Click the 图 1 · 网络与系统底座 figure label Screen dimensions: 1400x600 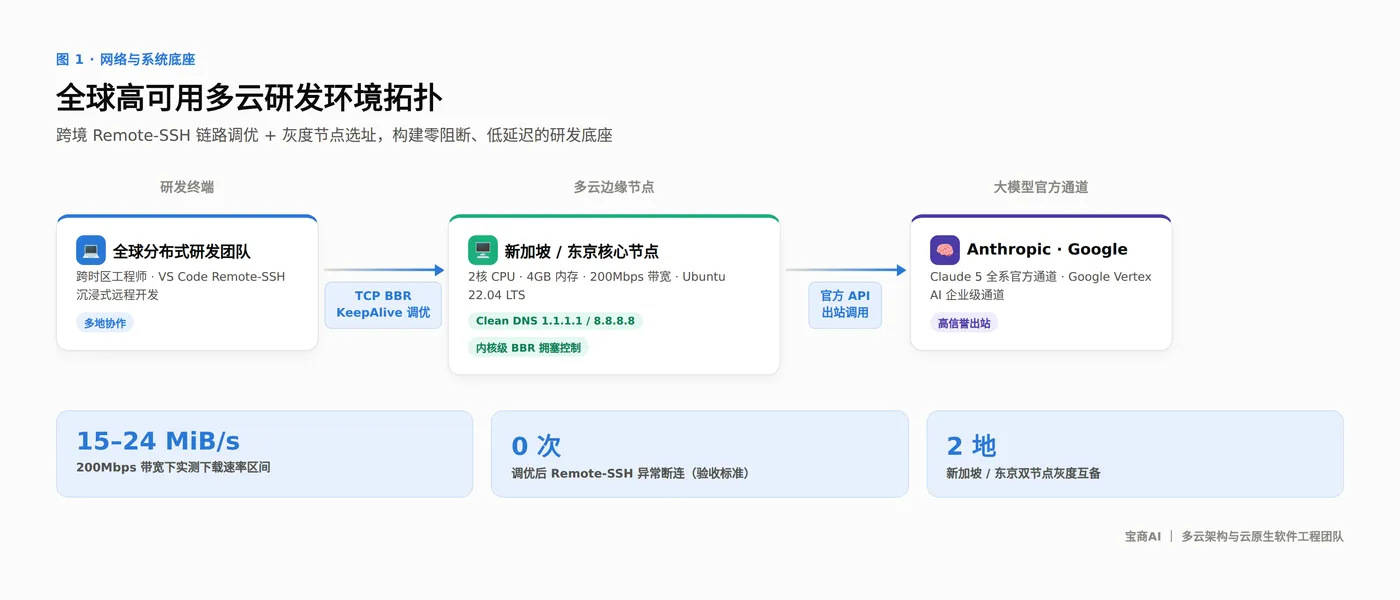coord(126,60)
